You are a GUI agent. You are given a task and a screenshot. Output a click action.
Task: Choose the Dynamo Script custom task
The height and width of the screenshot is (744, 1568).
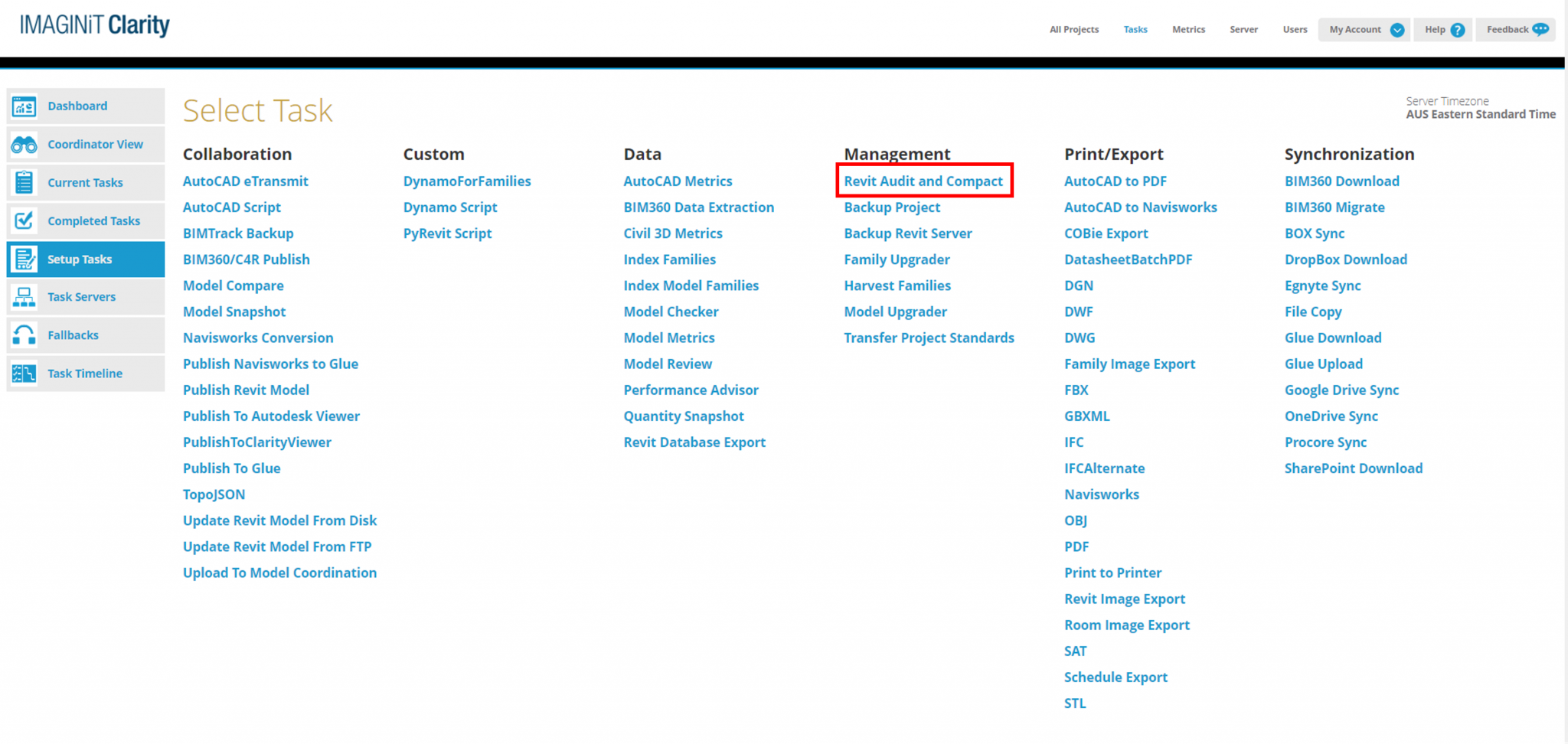(x=449, y=207)
